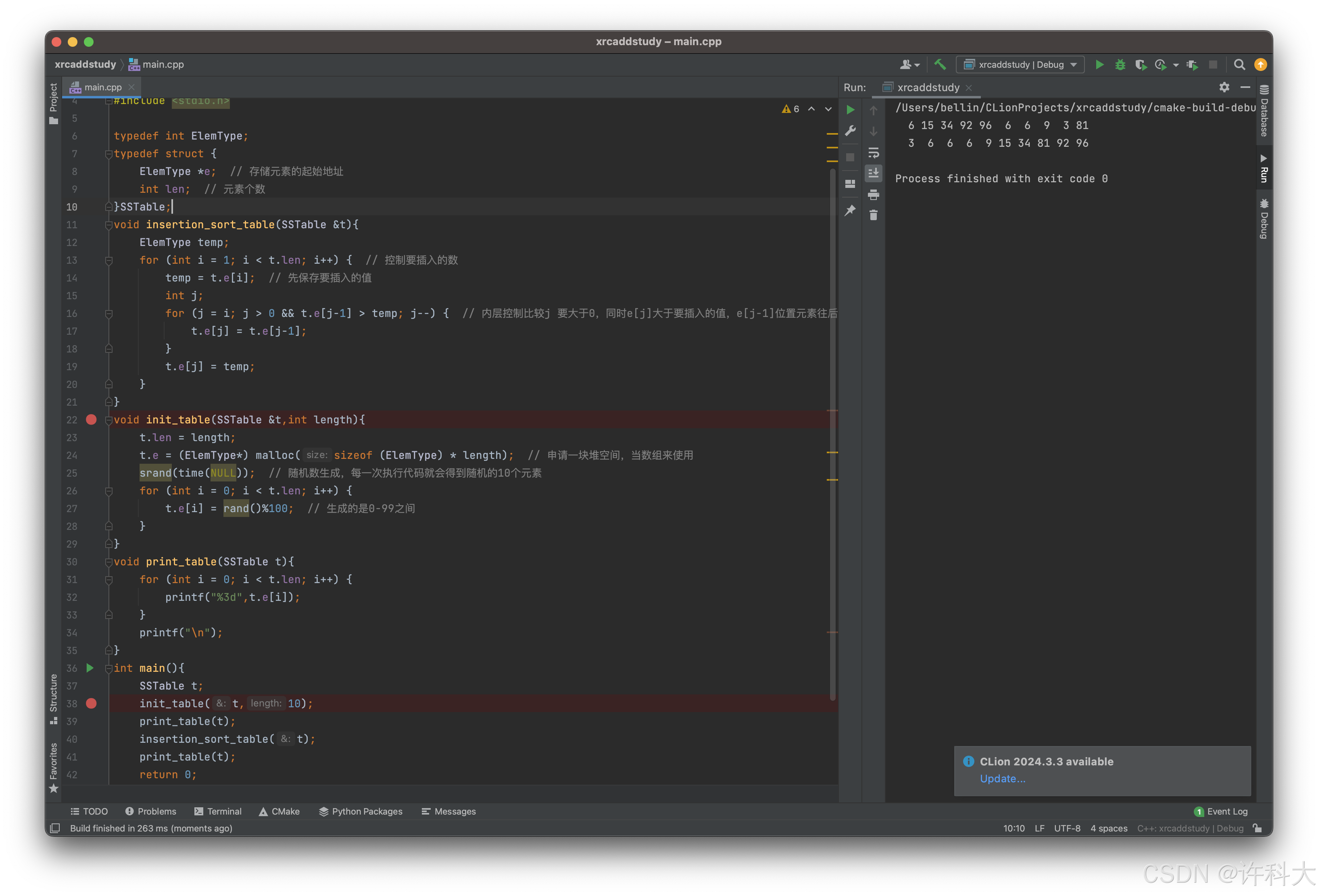Screen dimensions: 1318x896
Task: Click the print icon in Run panel
Action: point(874,195)
